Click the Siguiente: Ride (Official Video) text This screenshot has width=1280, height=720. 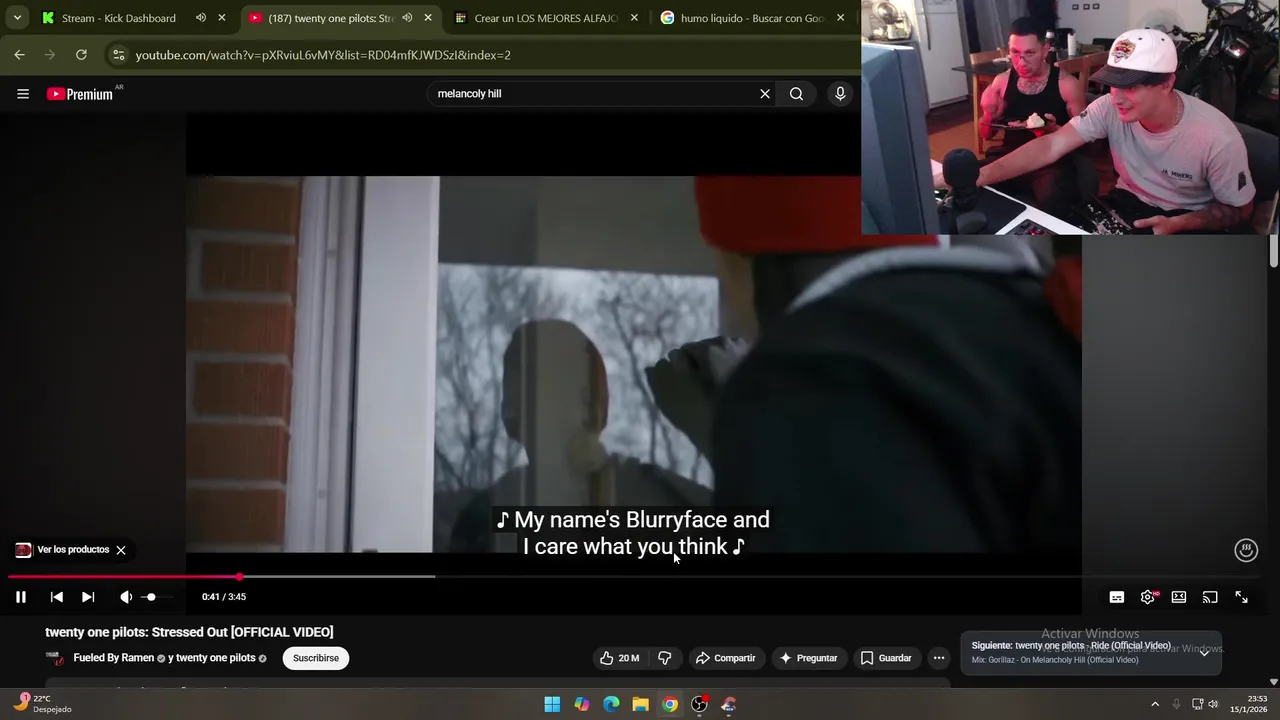[1071, 646]
